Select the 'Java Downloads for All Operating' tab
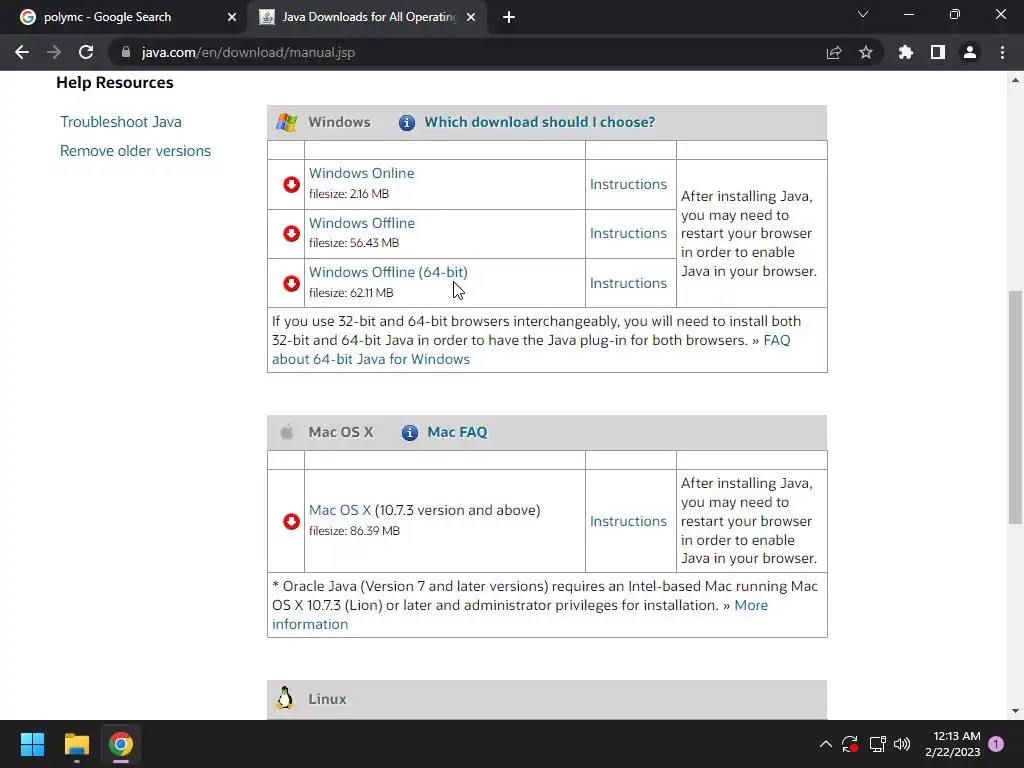 [x=369, y=17]
